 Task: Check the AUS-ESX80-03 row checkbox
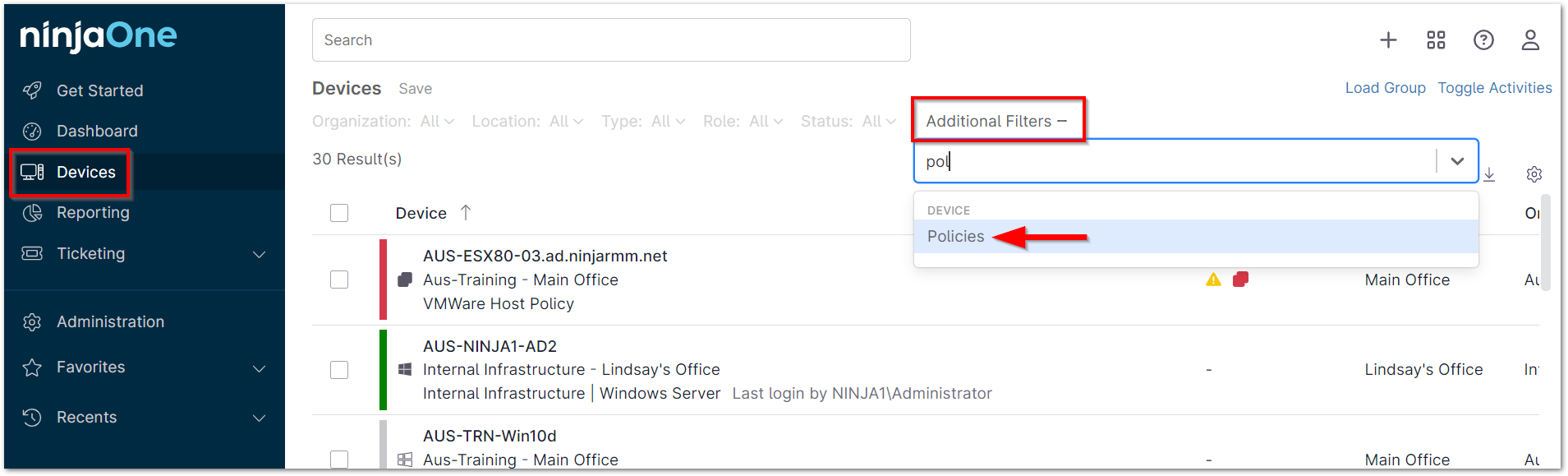coord(339,280)
